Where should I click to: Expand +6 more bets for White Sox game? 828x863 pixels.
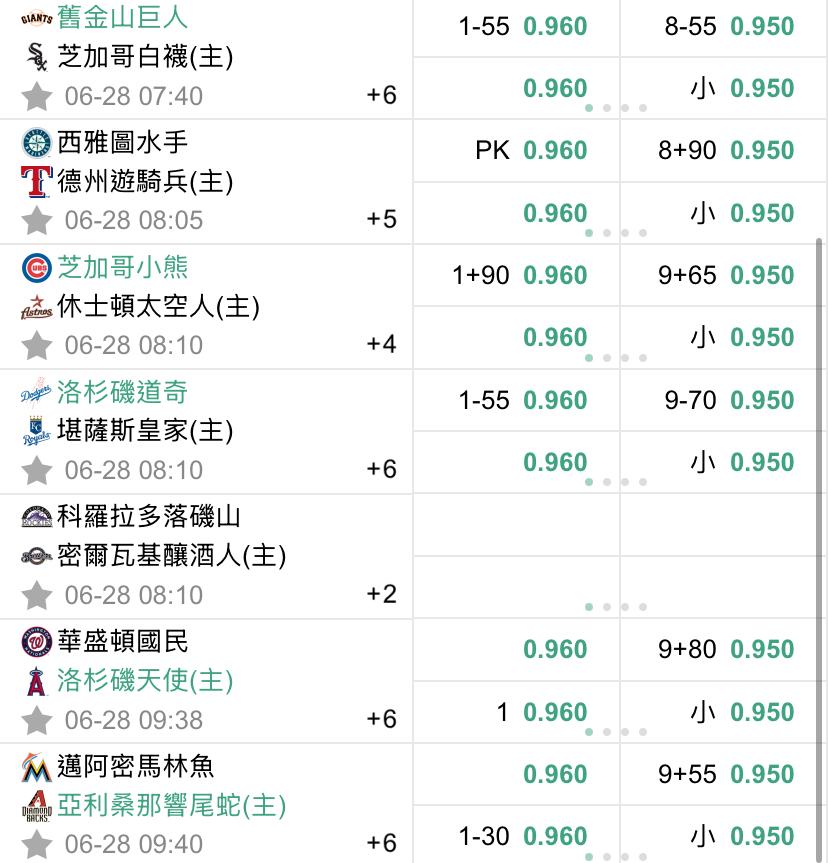382,95
